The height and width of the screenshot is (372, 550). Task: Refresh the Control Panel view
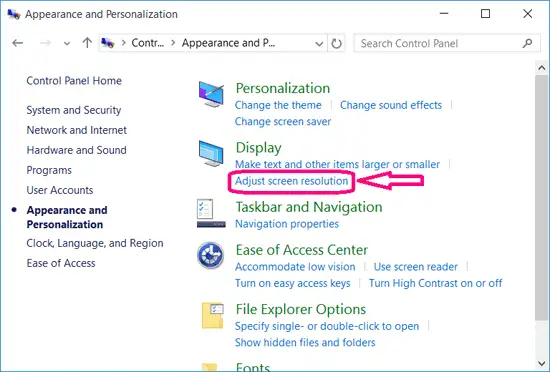pyautogui.click(x=336, y=43)
